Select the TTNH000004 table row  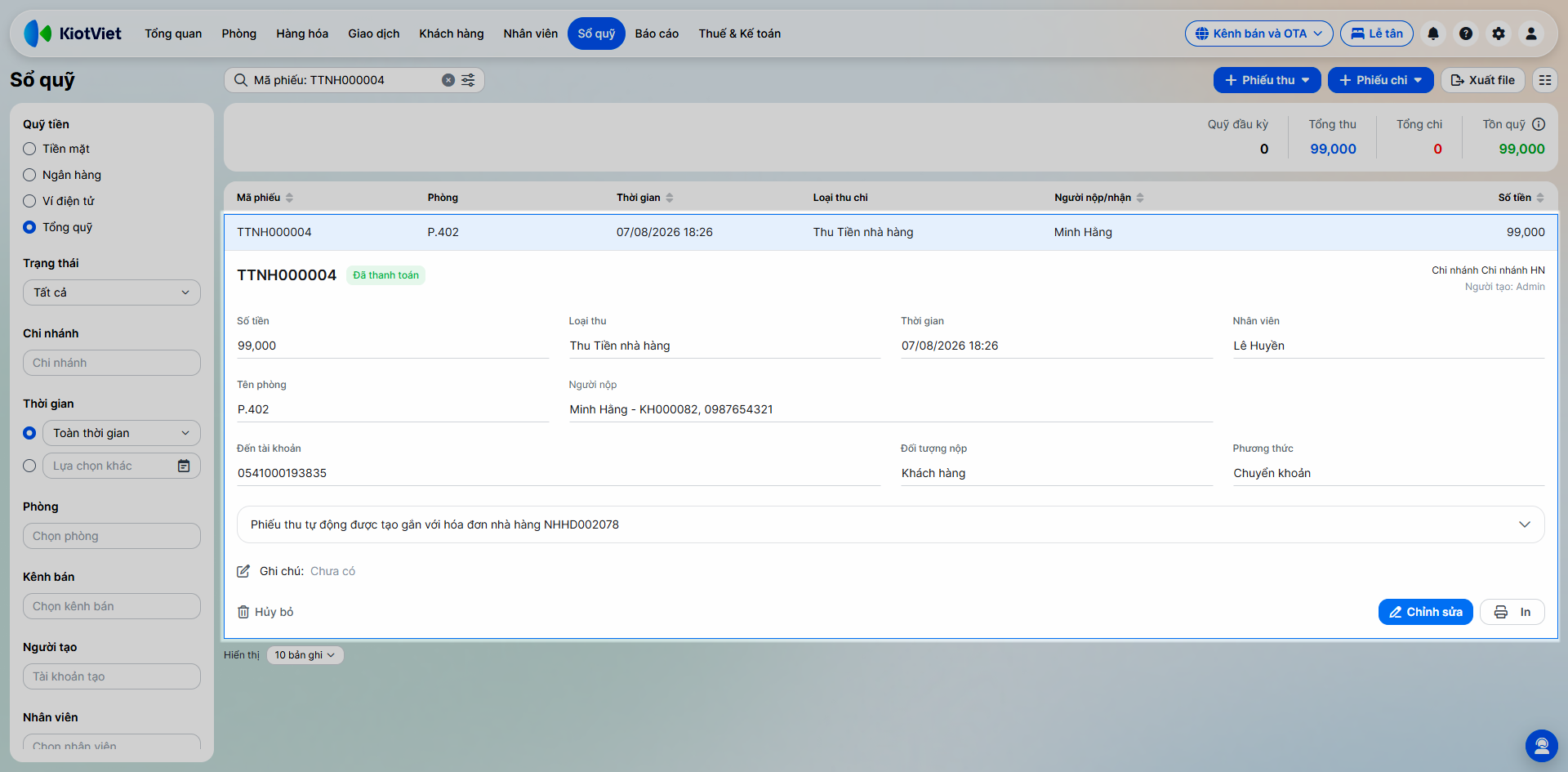click(x=890, y=232)
